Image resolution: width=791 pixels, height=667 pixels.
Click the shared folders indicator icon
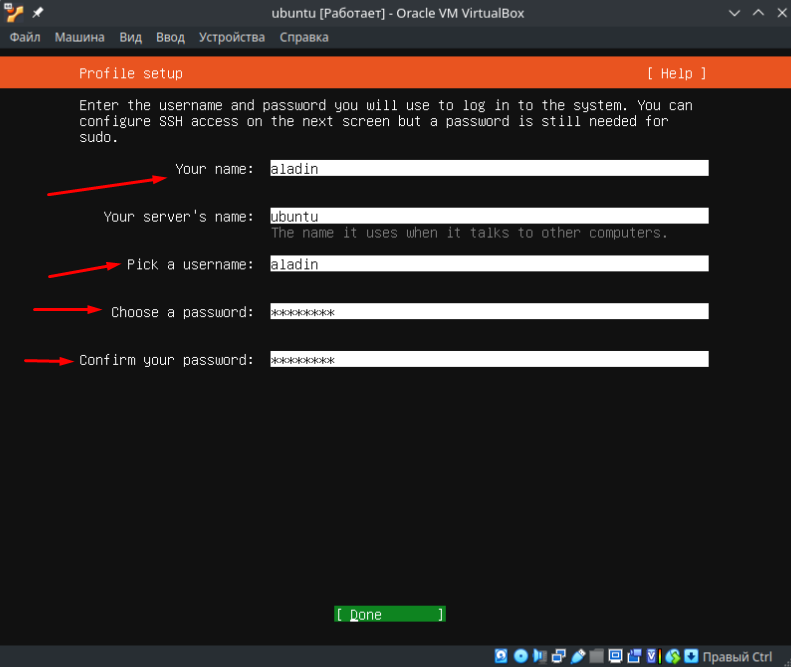click(x=596, y=656)
